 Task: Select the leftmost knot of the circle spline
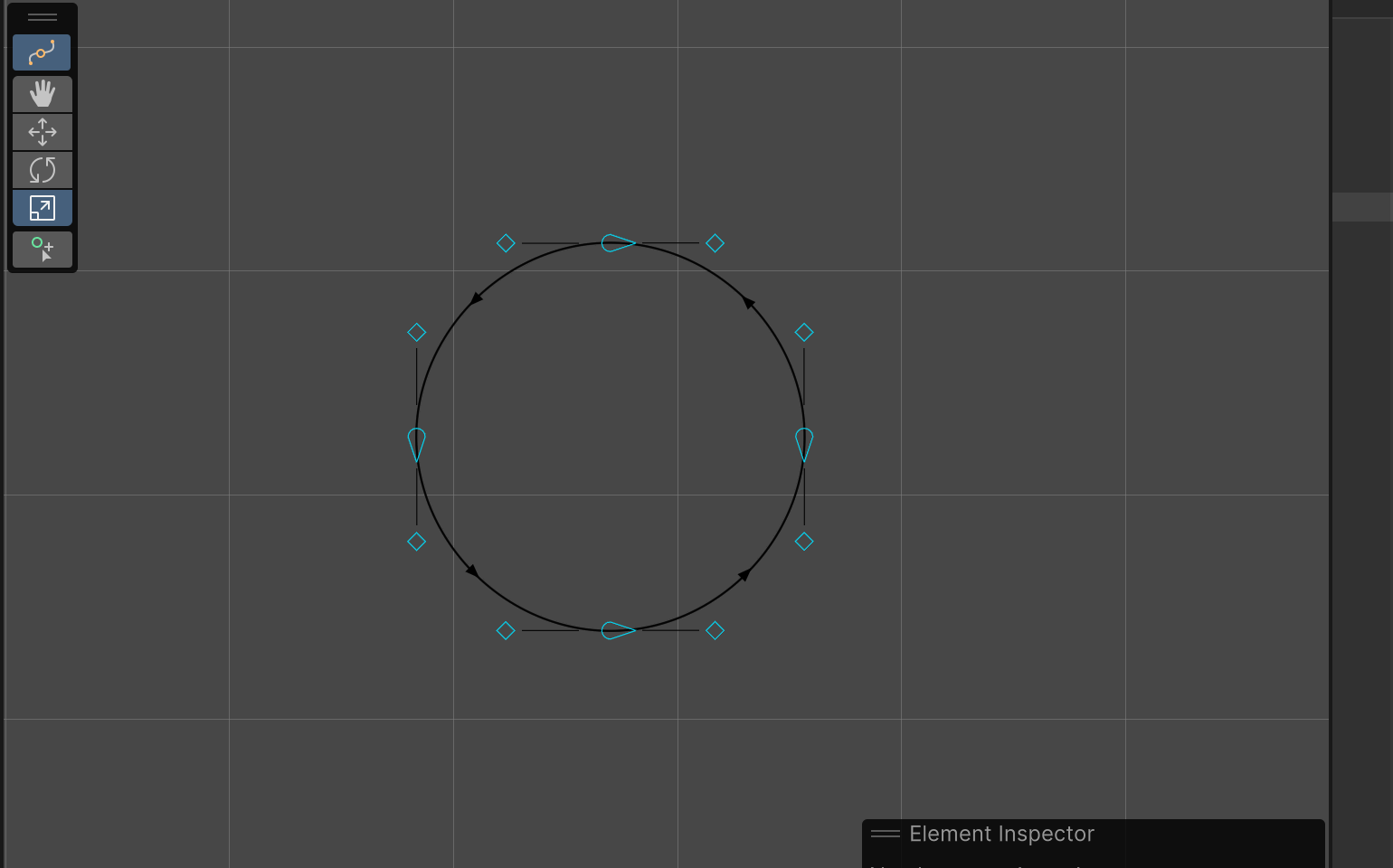tap(416, 445)
